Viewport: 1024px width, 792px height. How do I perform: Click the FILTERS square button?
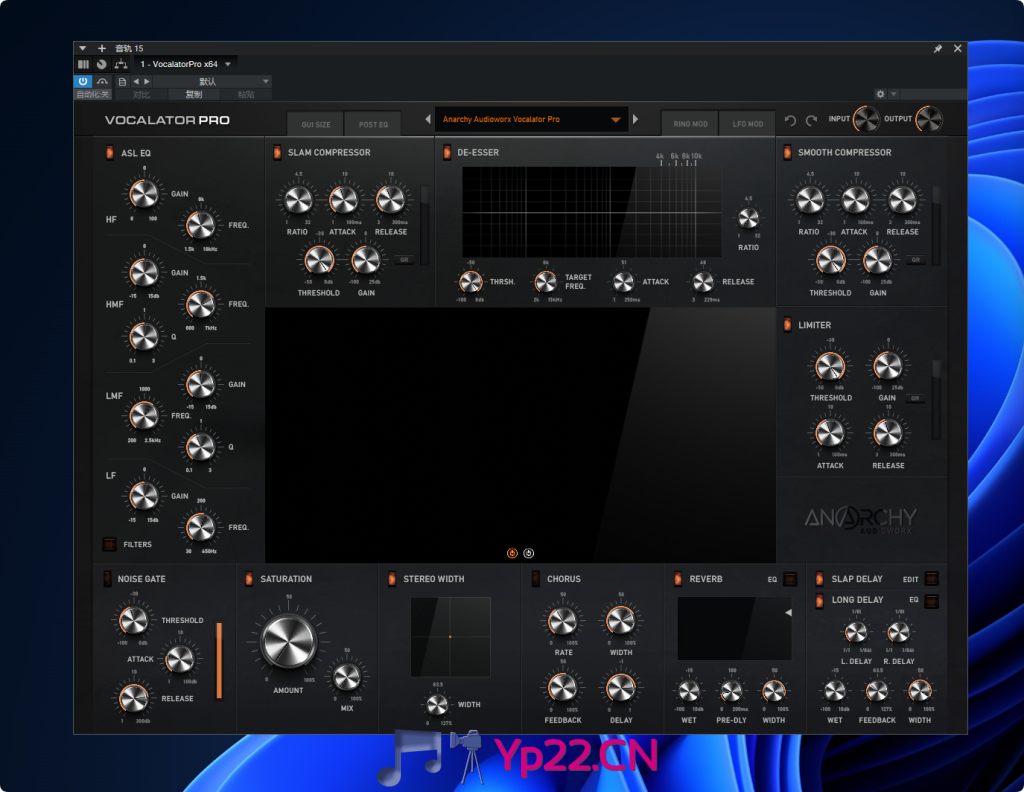pyautogui.click(x=110, y=544)
